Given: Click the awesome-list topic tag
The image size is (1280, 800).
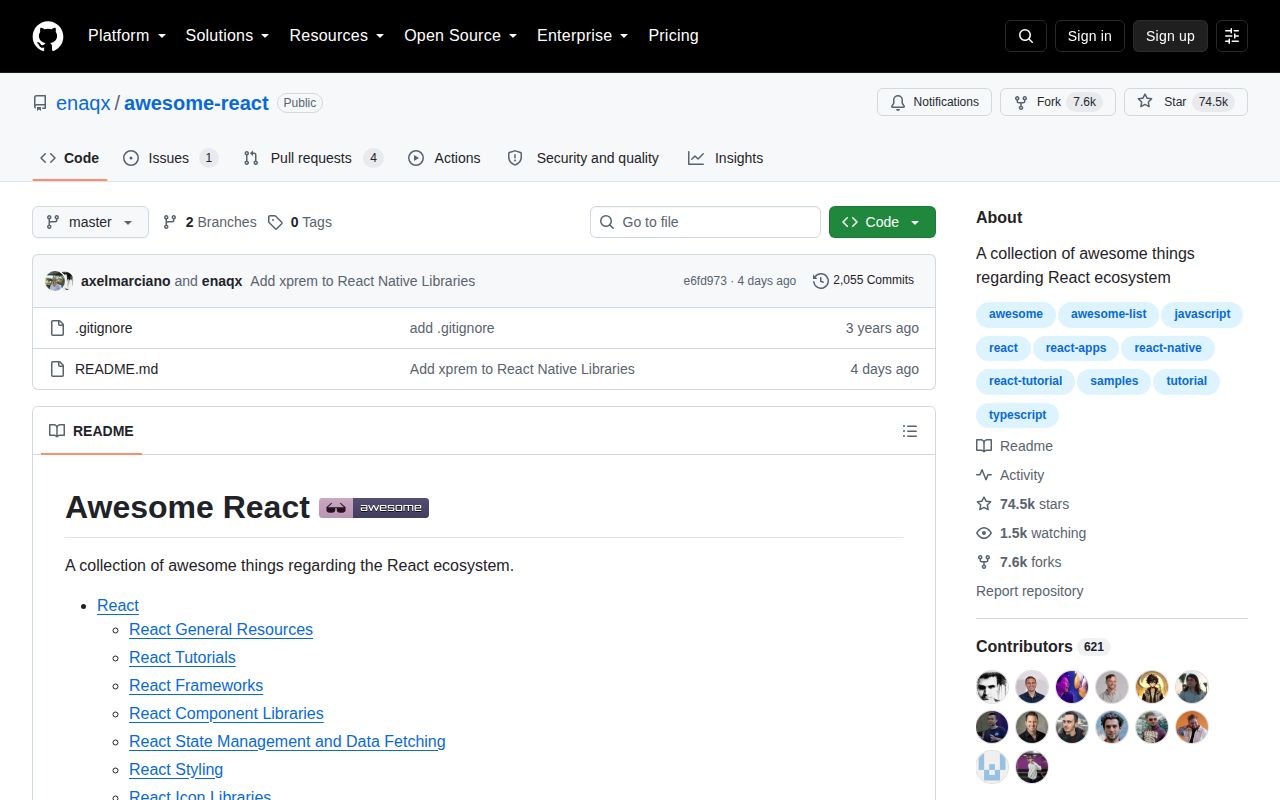Looking at the screenshot, I should (1108, 314).
